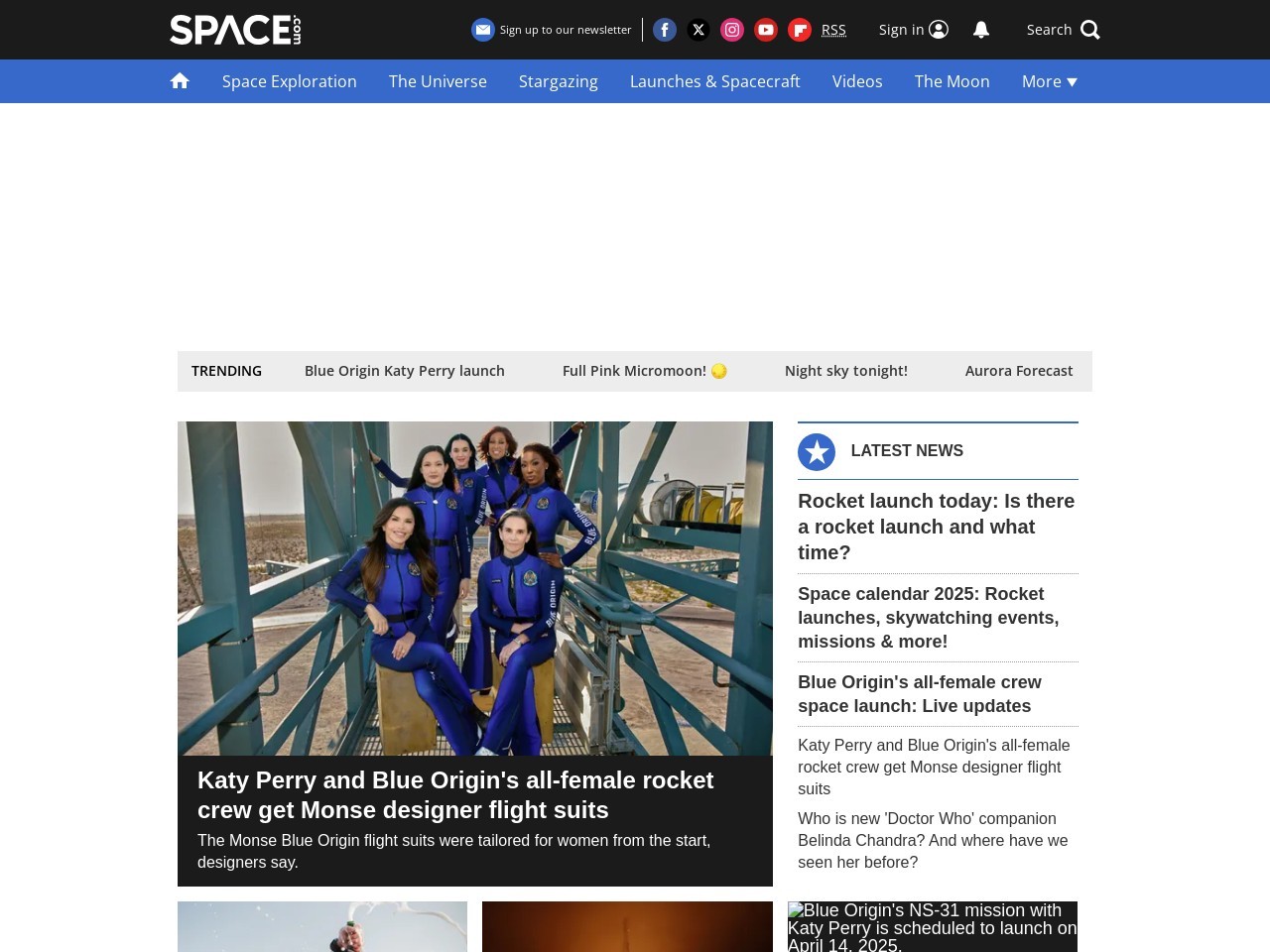Open the Stargazing menu
Viewport: 1270px width, 952px height.
pyautogui.click(x=559, y=81)
